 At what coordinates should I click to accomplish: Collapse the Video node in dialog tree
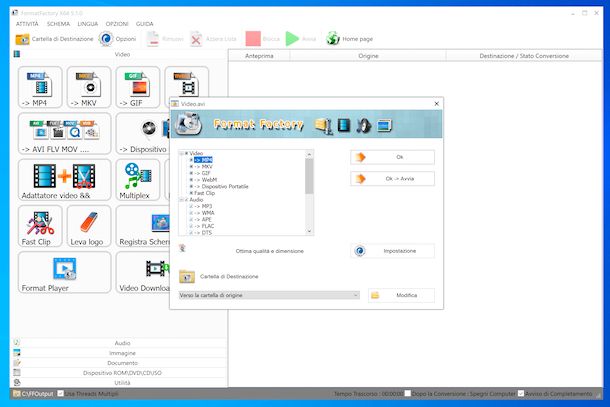point(181,153)
